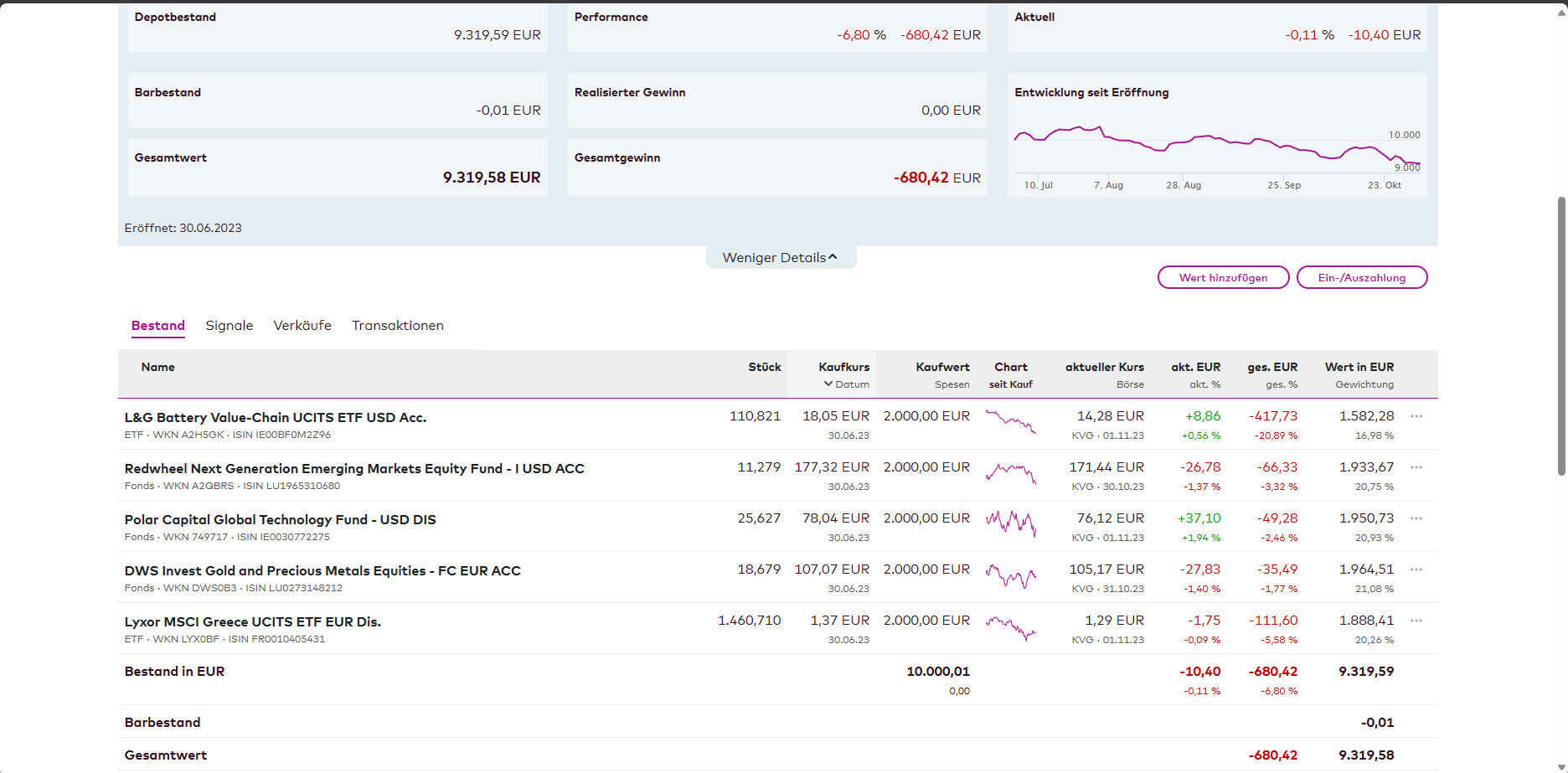The image size is (1568, 773).
Task: Open options menu for L&G Battery Value-Chain ETF
Action: [x=1416, y=416]
